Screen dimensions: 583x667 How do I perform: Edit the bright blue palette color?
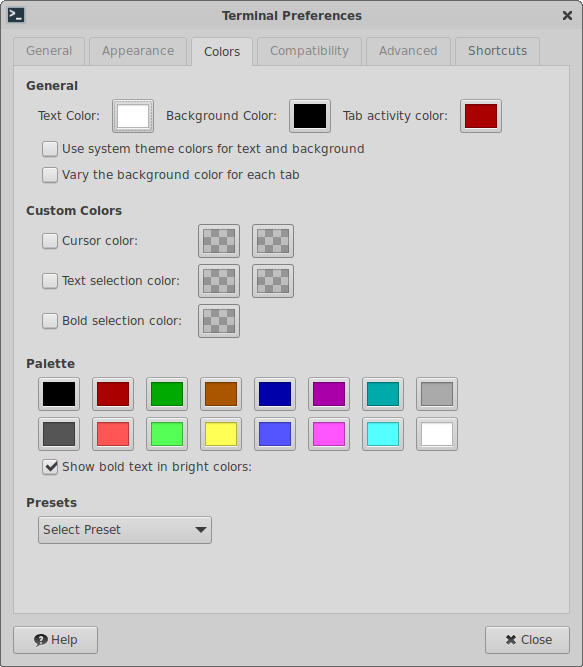(275, 434)
